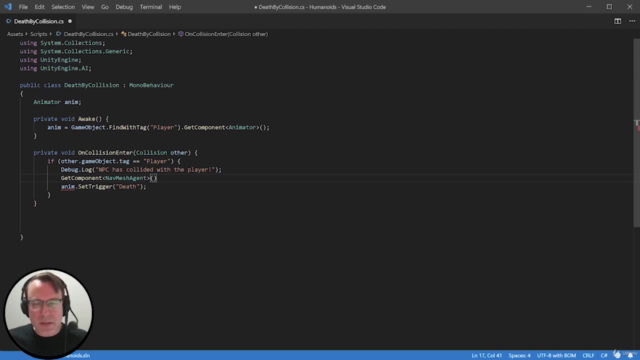
Task: Click the flame icon in status bar
Action: tap(617, 355)
